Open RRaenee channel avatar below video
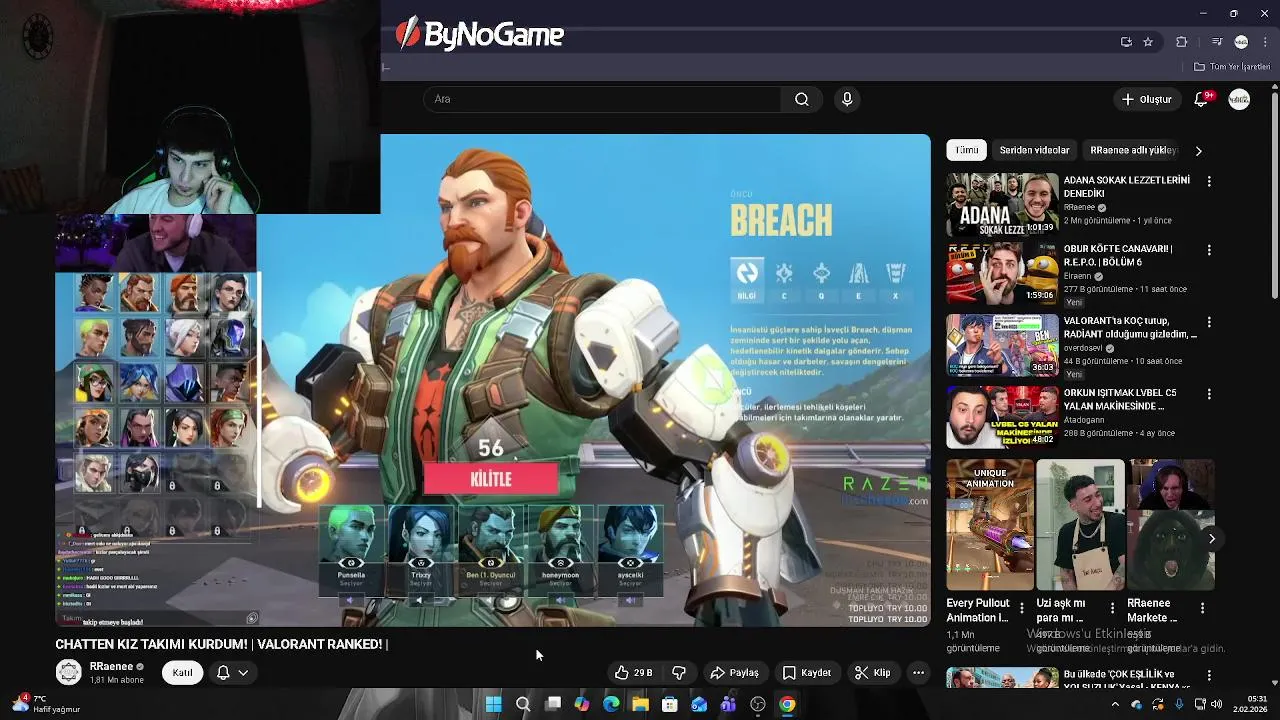This screenshot has width=1280, height=720. click(68, 672)
